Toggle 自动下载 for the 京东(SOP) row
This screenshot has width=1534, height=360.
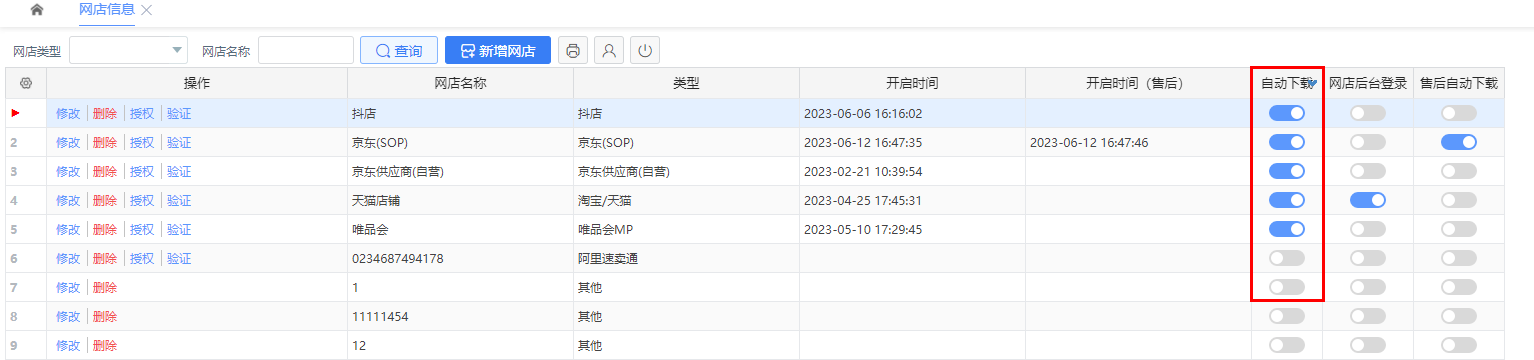[x=1287, y=143]
